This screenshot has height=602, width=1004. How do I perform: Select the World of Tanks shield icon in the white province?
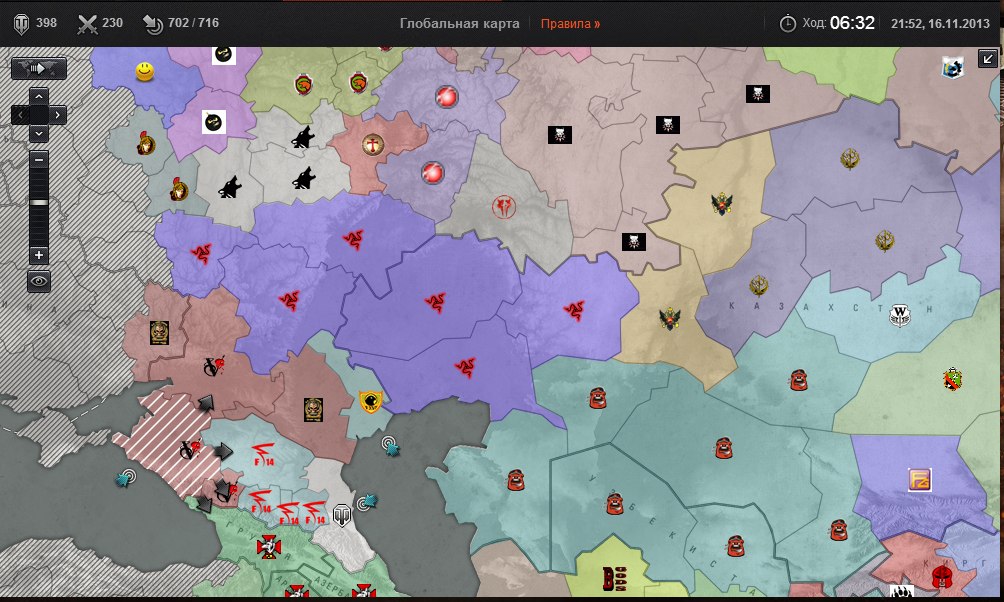pyautogui.click(x=342, y=516)
